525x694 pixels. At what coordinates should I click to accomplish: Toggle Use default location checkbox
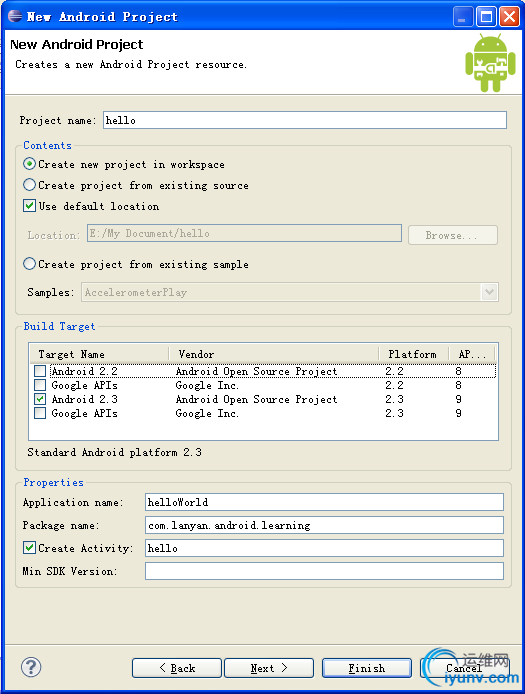30,206
